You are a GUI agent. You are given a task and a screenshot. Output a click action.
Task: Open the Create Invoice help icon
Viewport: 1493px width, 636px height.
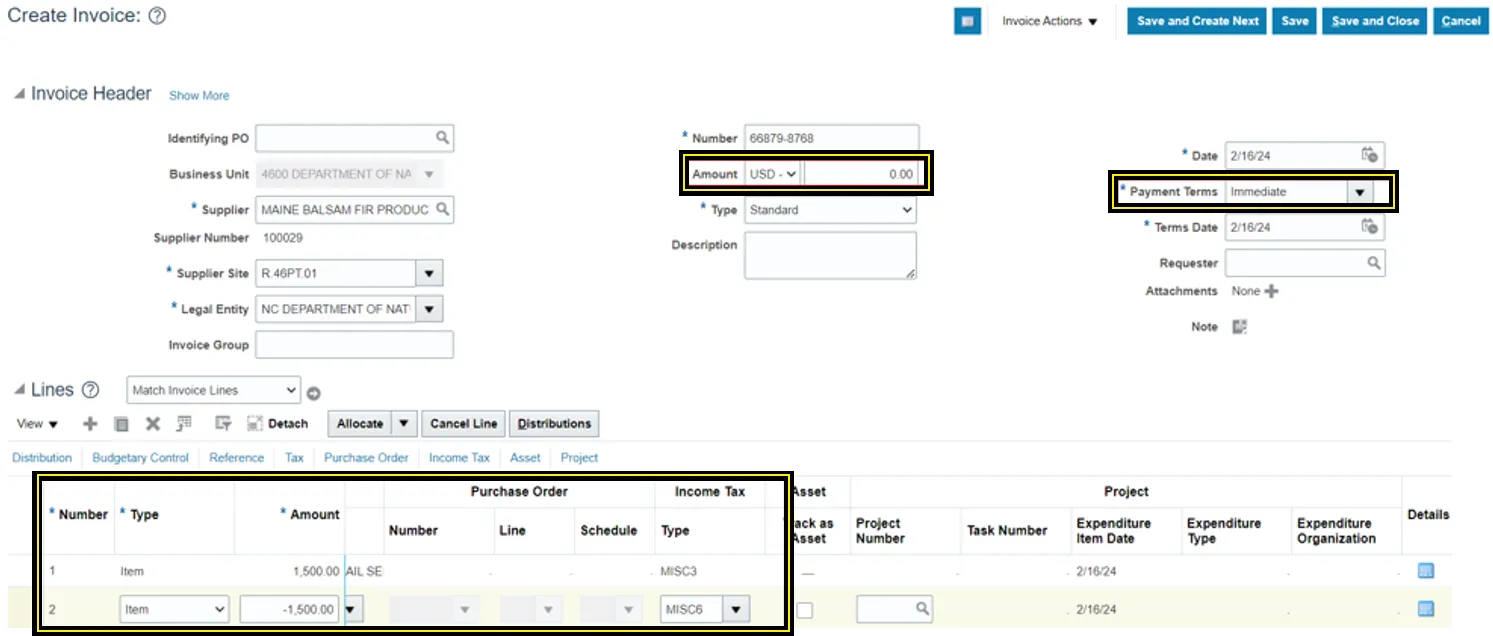157,16
